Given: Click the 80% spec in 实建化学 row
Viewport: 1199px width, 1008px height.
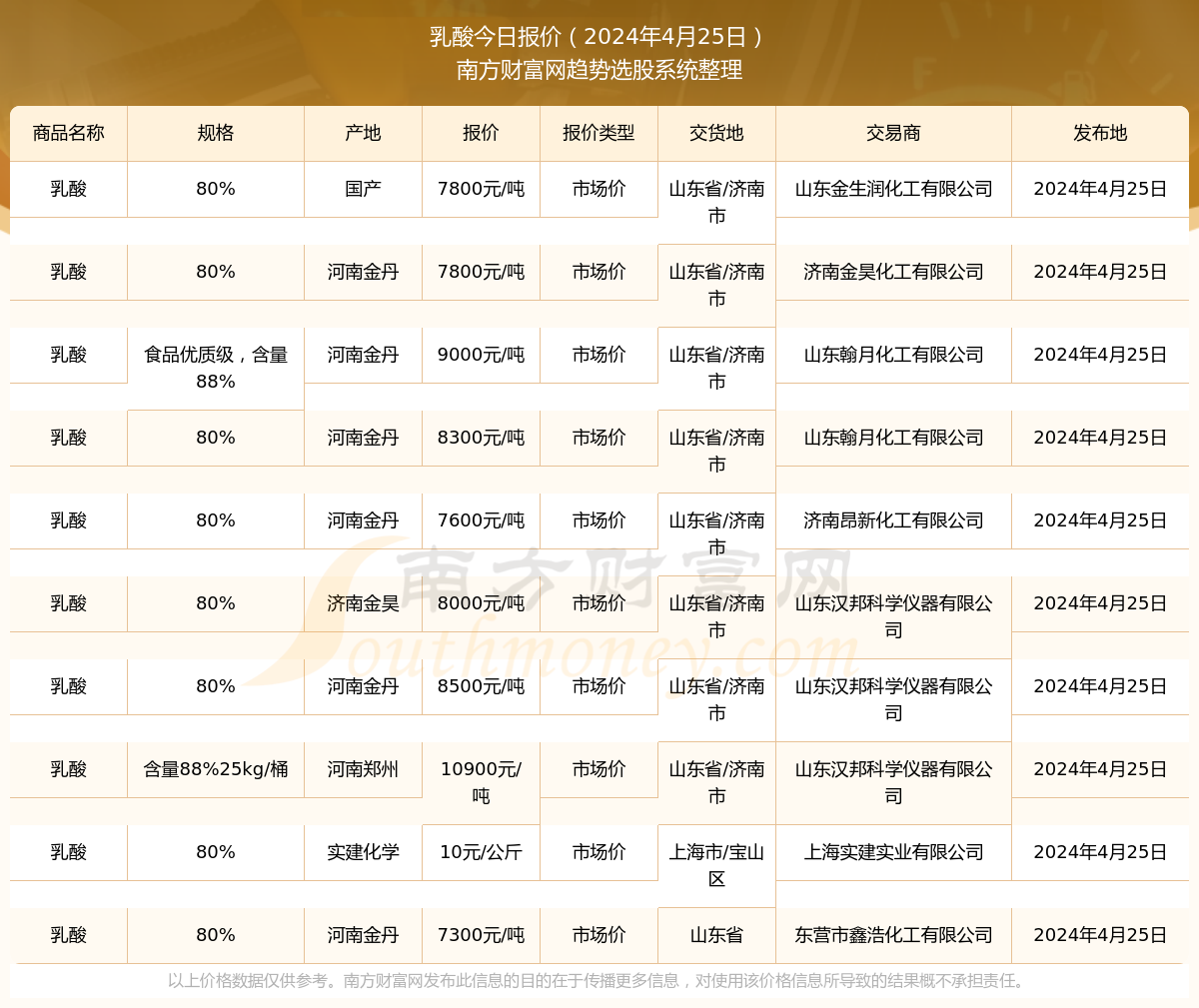Looking at the screenshot, I should (x=216, y=852).
